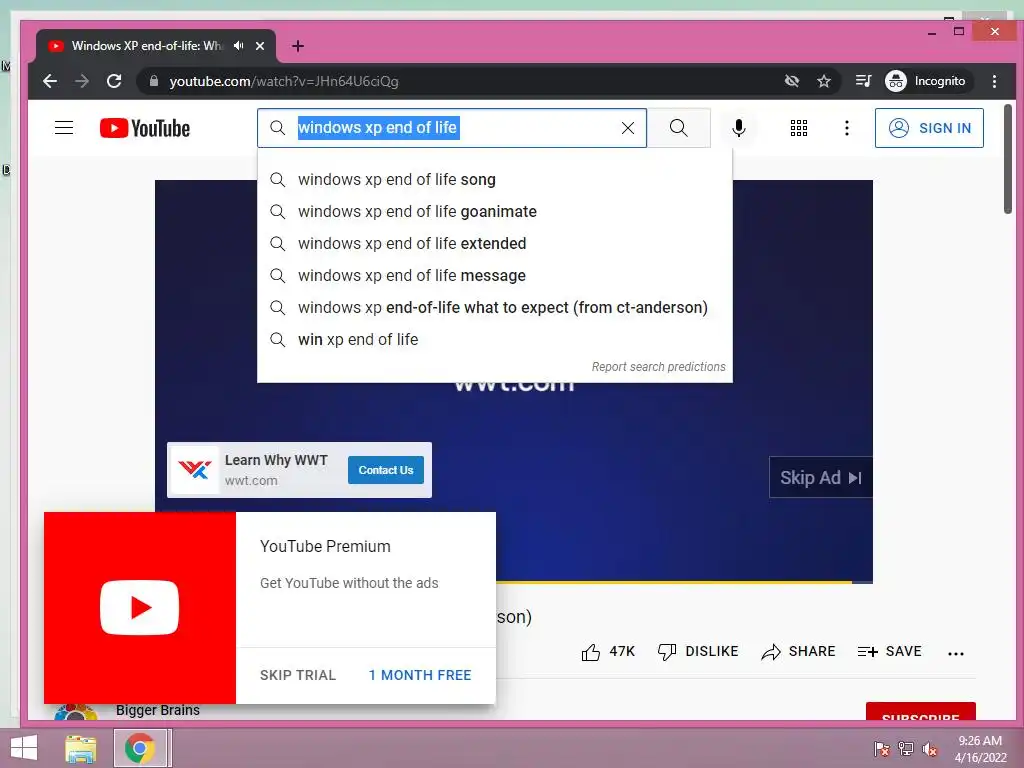1024x768 pixels.
Task: Click 'Learn Why WWT' ad title
Action: coord(276,460)
